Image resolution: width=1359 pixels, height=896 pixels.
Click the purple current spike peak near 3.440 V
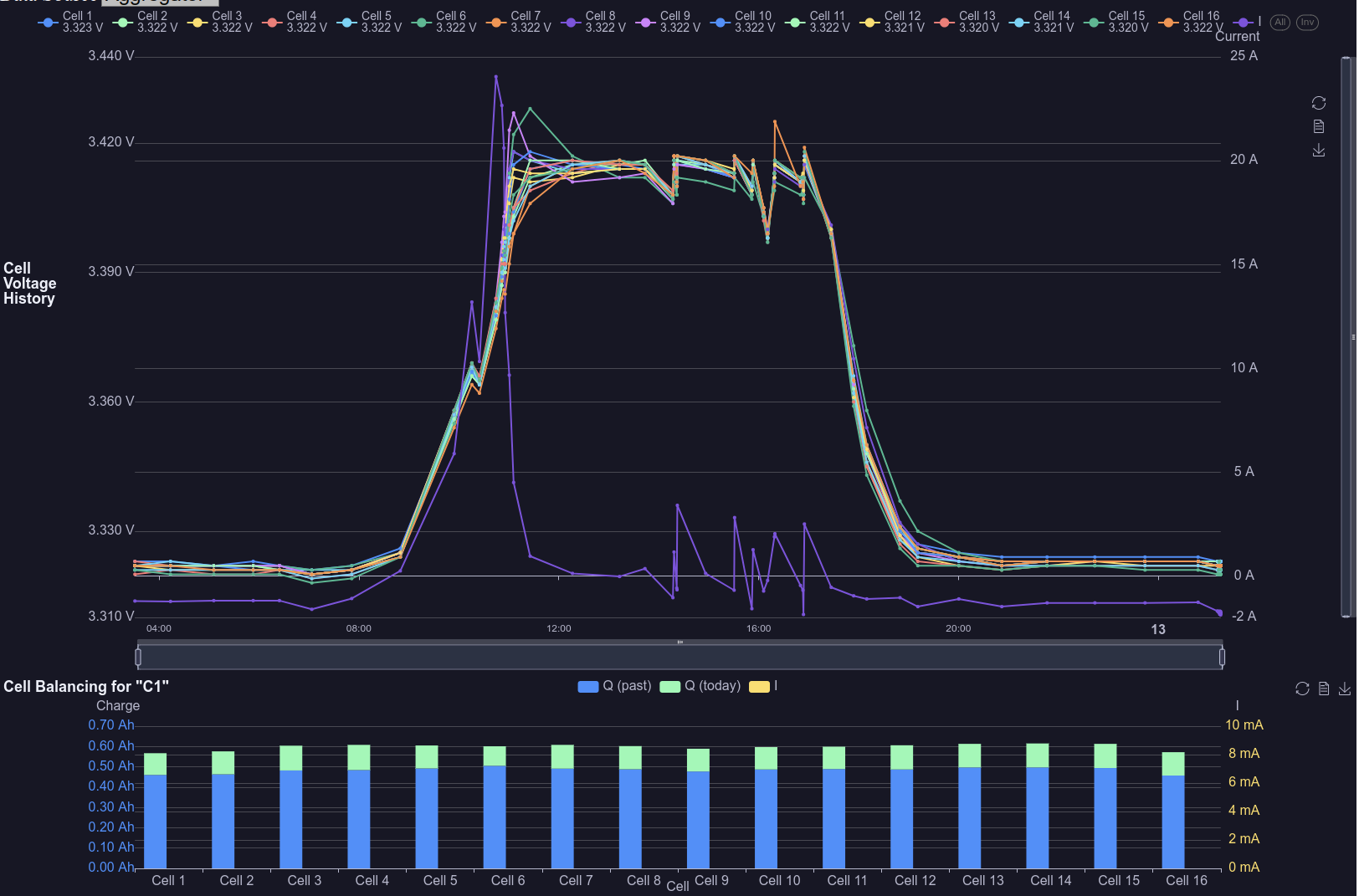[496, 76]
